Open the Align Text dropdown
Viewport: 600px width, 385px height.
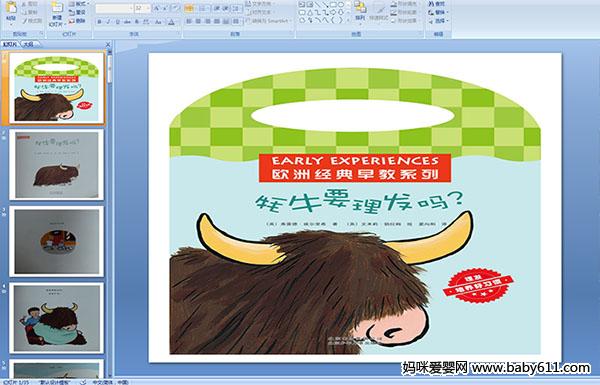point(259,12)
